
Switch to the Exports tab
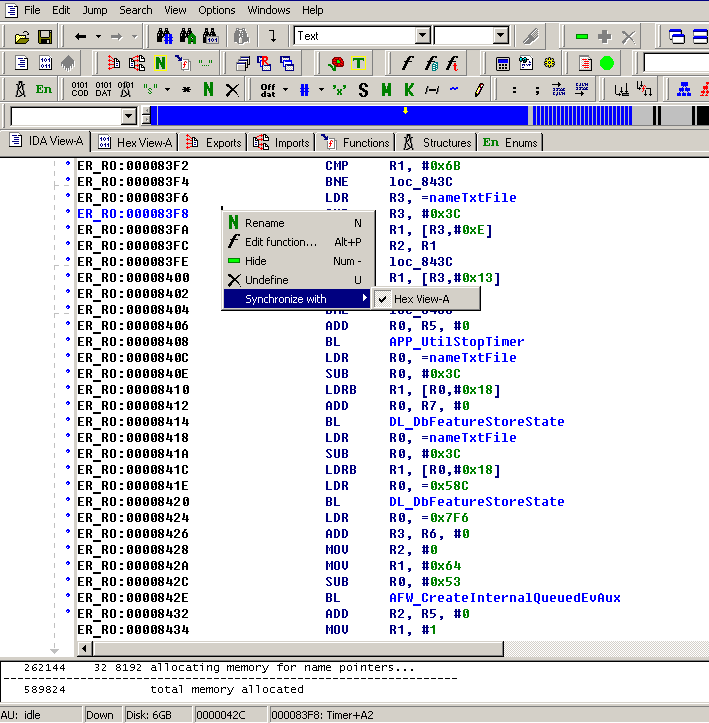(x=214, y=142)
